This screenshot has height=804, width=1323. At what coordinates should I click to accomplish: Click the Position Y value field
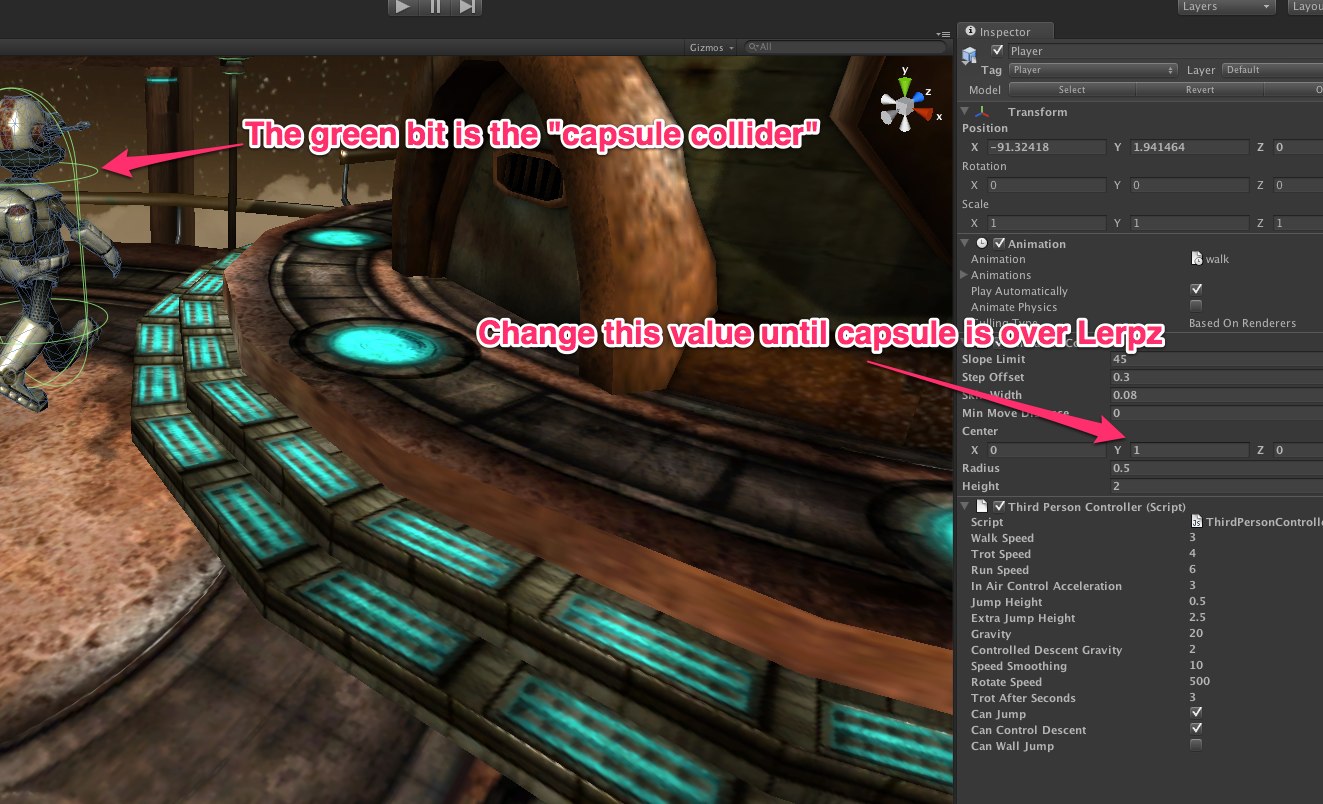[x=1188, y=146]
